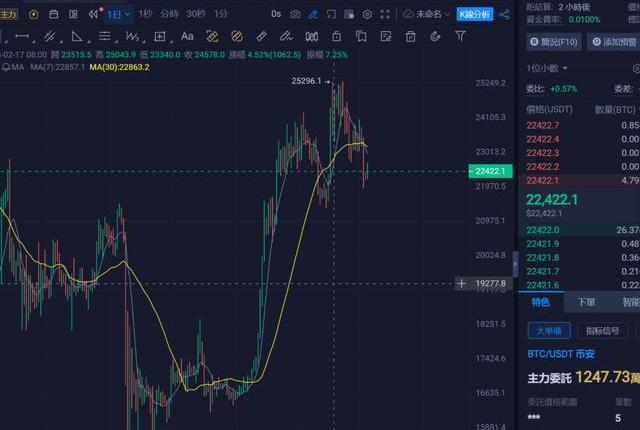Screen dimensions: 640x430
Task: Click the share icon at top right
Action: point(504,15)
